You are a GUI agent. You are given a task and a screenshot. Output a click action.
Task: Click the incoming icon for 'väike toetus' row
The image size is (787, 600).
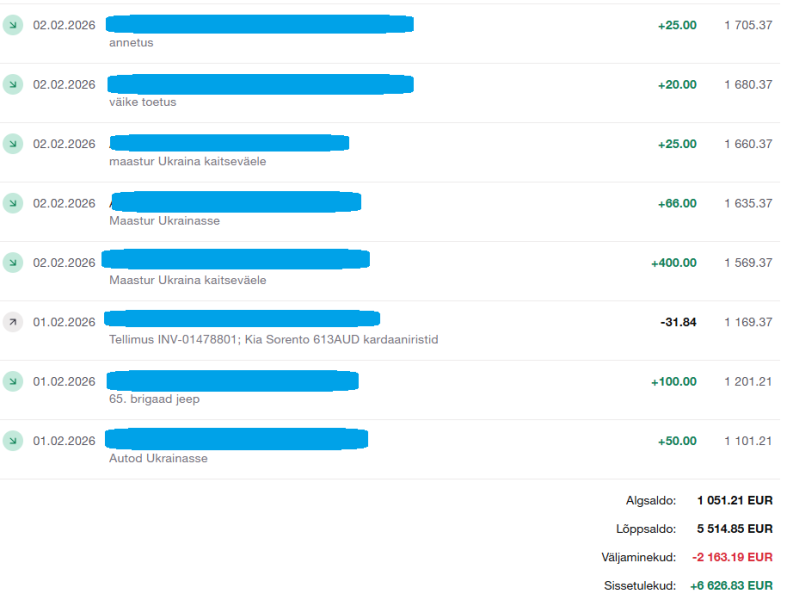(12, 85)
